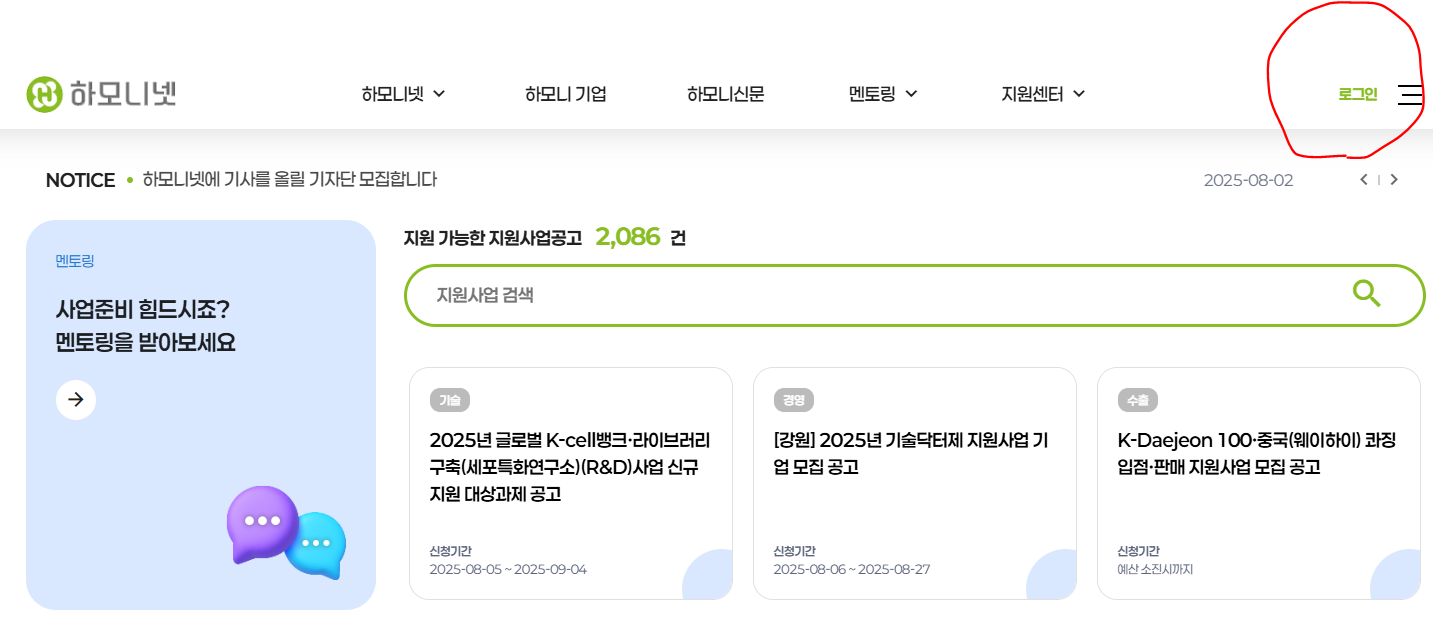This screenshot has width=1433, height=643.
Task: Open the 하모니신문 menu item
Action: (725, 94)
